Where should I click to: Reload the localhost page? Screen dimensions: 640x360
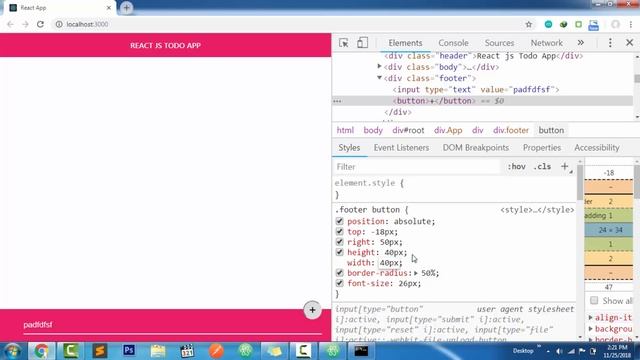coord(40,24)
